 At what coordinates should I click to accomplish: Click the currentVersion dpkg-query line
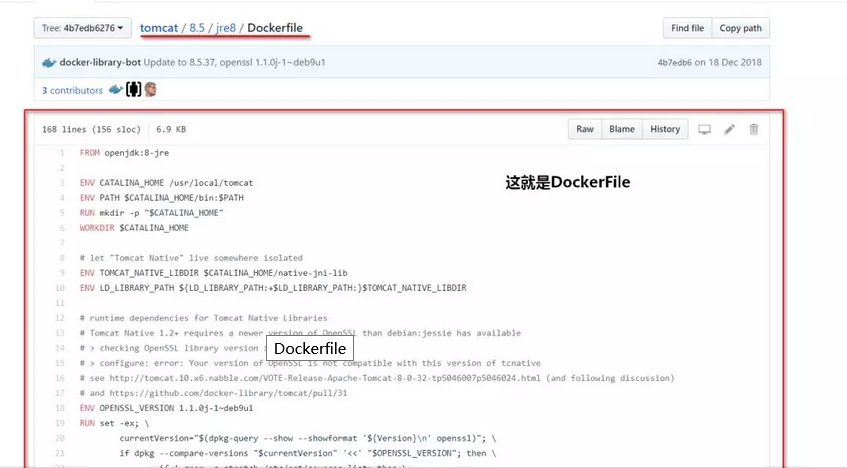[308, 438]
